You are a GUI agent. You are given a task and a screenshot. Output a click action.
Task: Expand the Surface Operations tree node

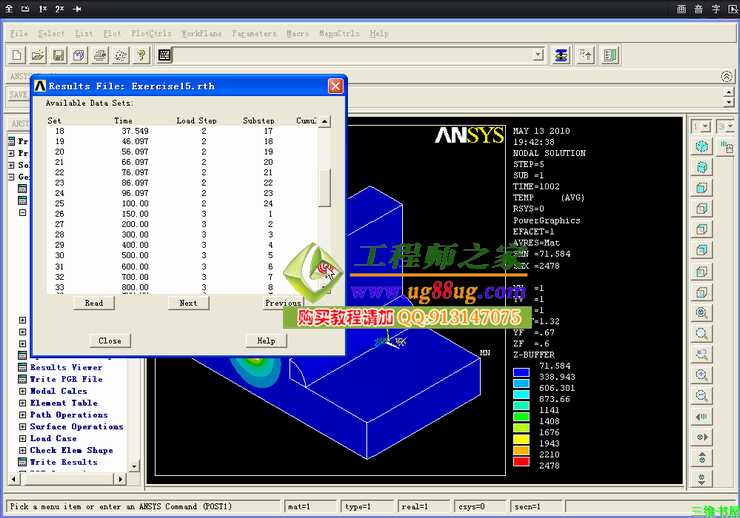(x=22, y=426)
